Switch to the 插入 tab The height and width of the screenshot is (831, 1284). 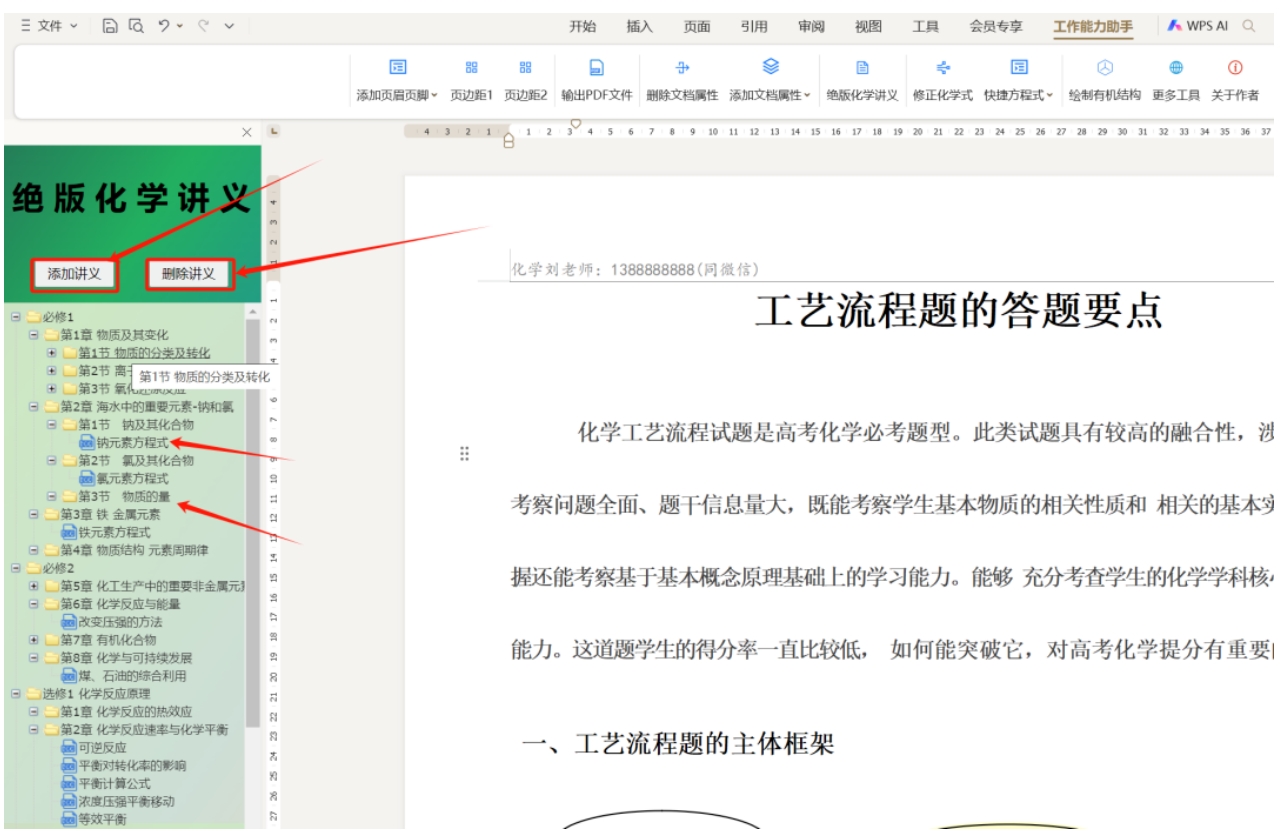pos(639,27)
